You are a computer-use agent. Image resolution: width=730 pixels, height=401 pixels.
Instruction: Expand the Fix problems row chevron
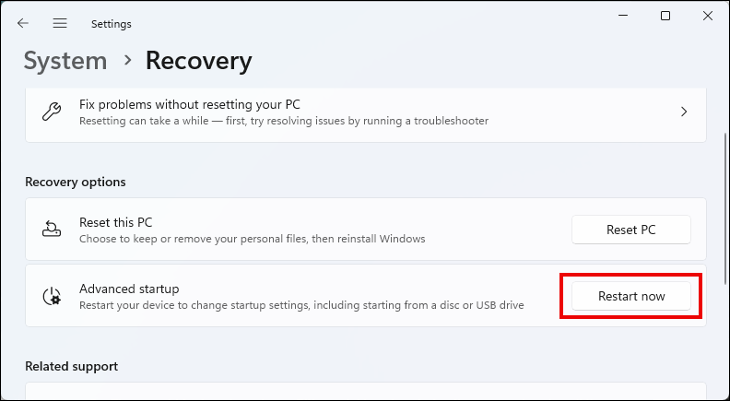pos(684,112)
